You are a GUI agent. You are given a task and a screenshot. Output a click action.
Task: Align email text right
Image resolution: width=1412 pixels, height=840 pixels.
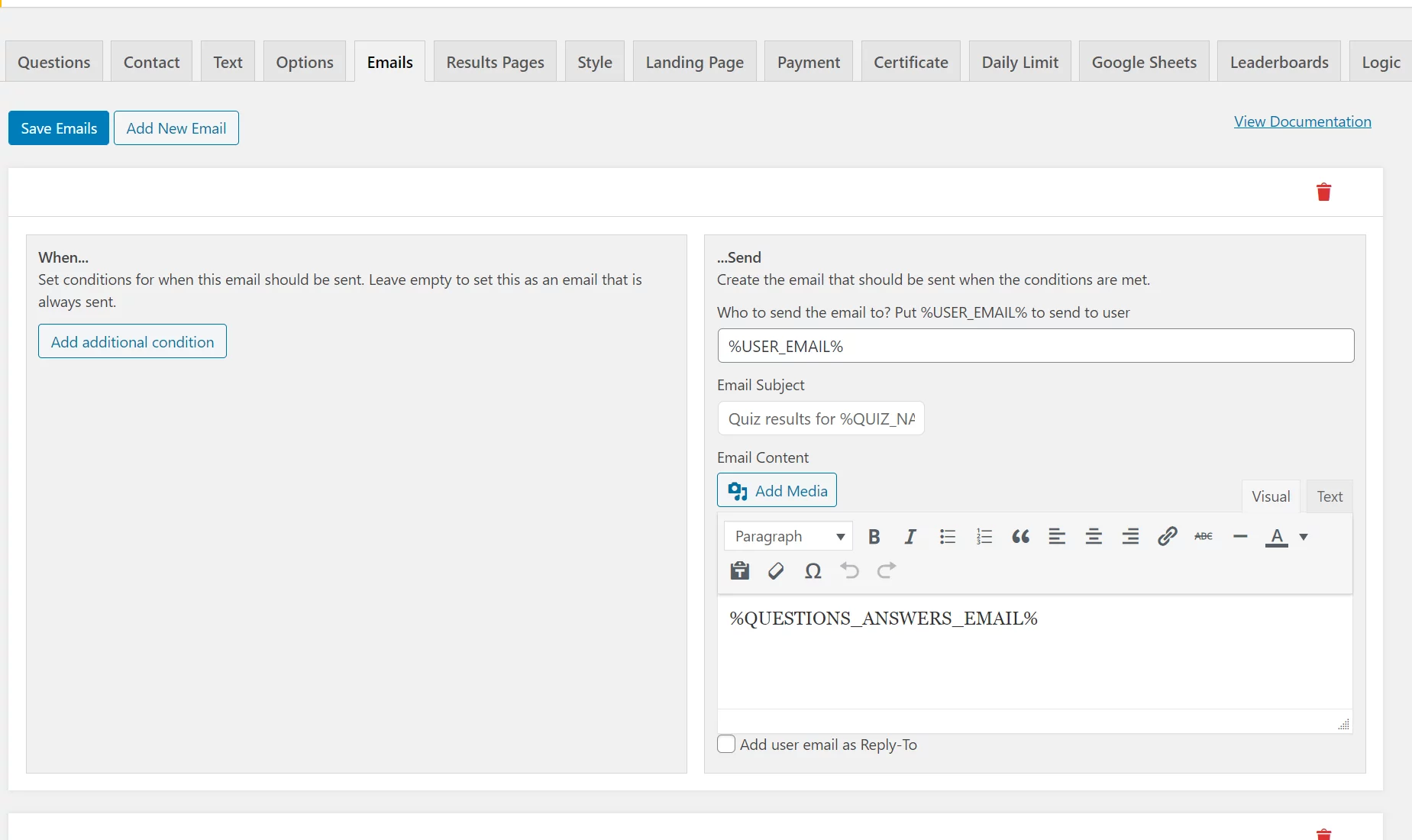click(x=1130, y=537)
